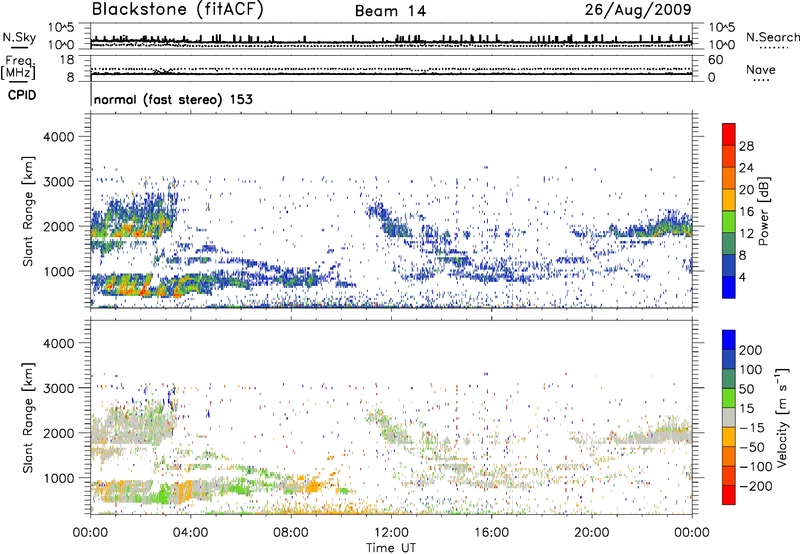Click the 4000 tick on power panel
This screenshot has height=554, width=800.
[x=59, y=137]
